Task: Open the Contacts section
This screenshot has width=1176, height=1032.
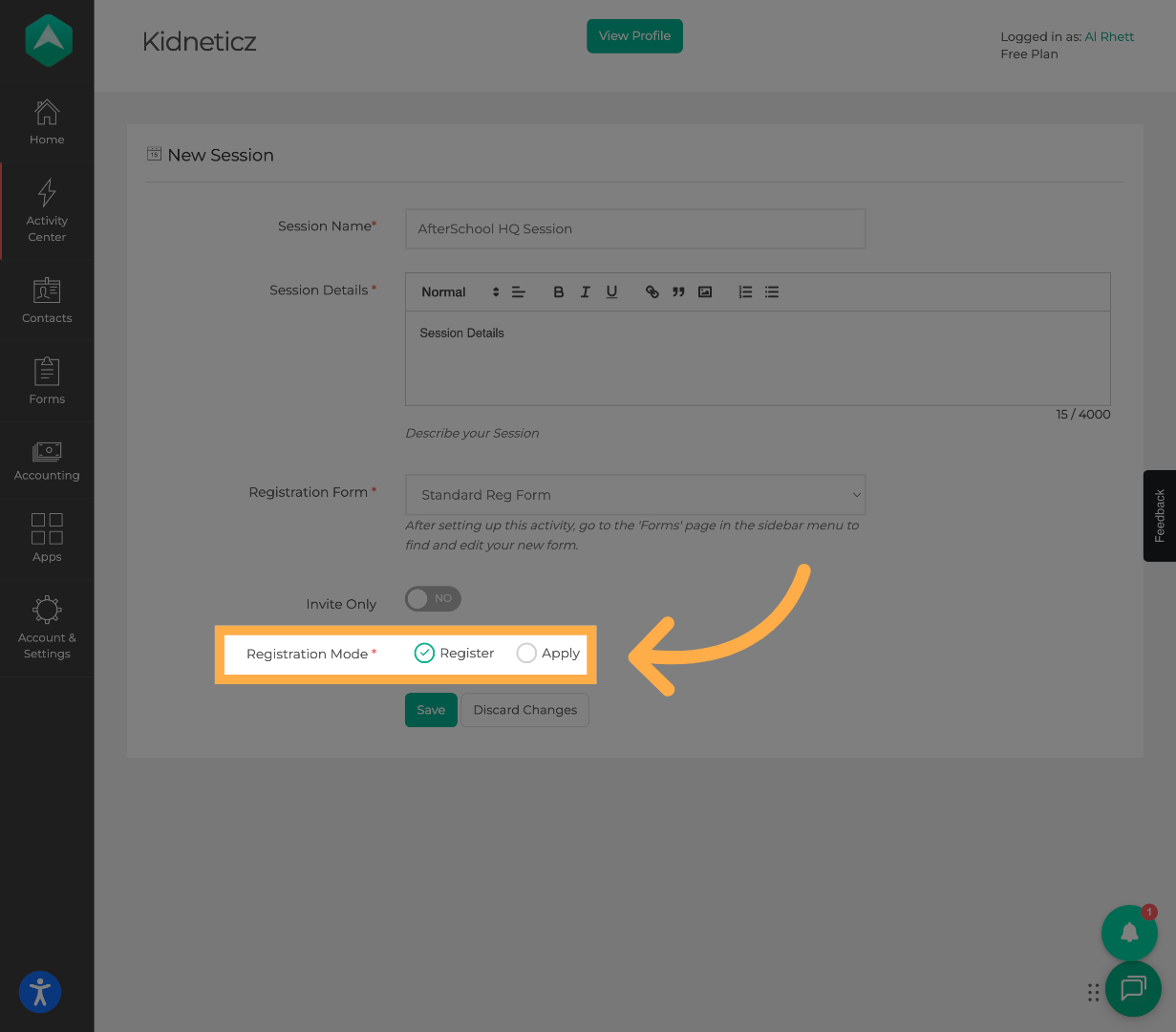Action: 46,300
